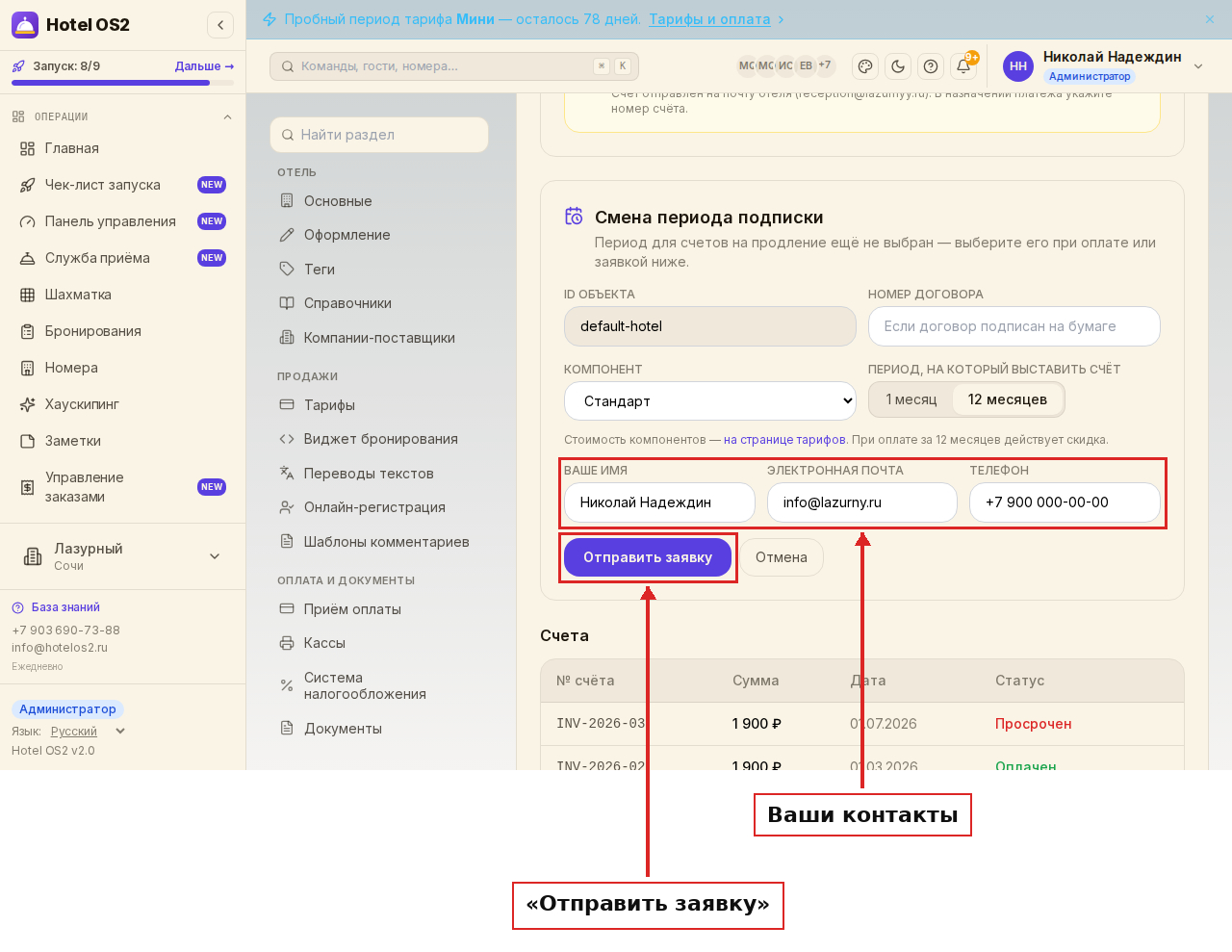The height and width of the screenshot is (952, 1232).
Task: Toggle dark mode with the moon icon
Action: [898, 66]
